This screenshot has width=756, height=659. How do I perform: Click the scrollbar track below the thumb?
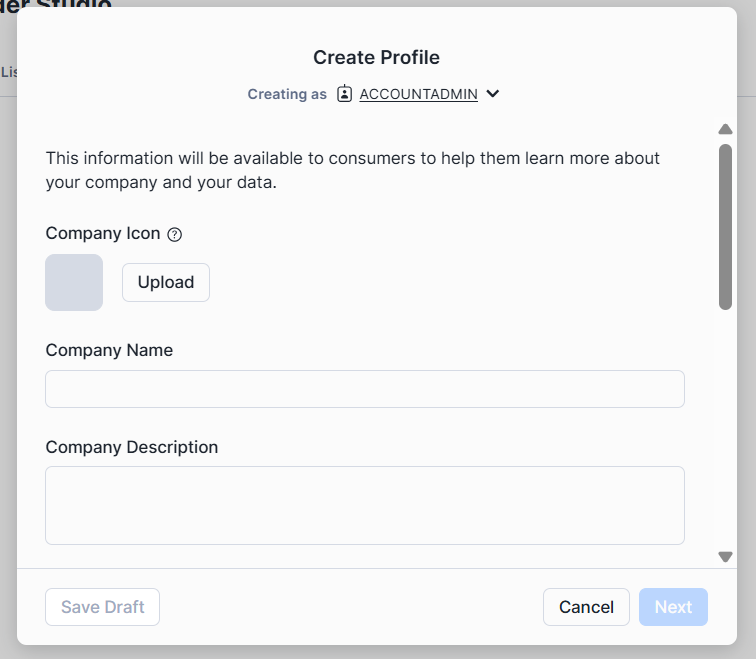click(726, 430)
